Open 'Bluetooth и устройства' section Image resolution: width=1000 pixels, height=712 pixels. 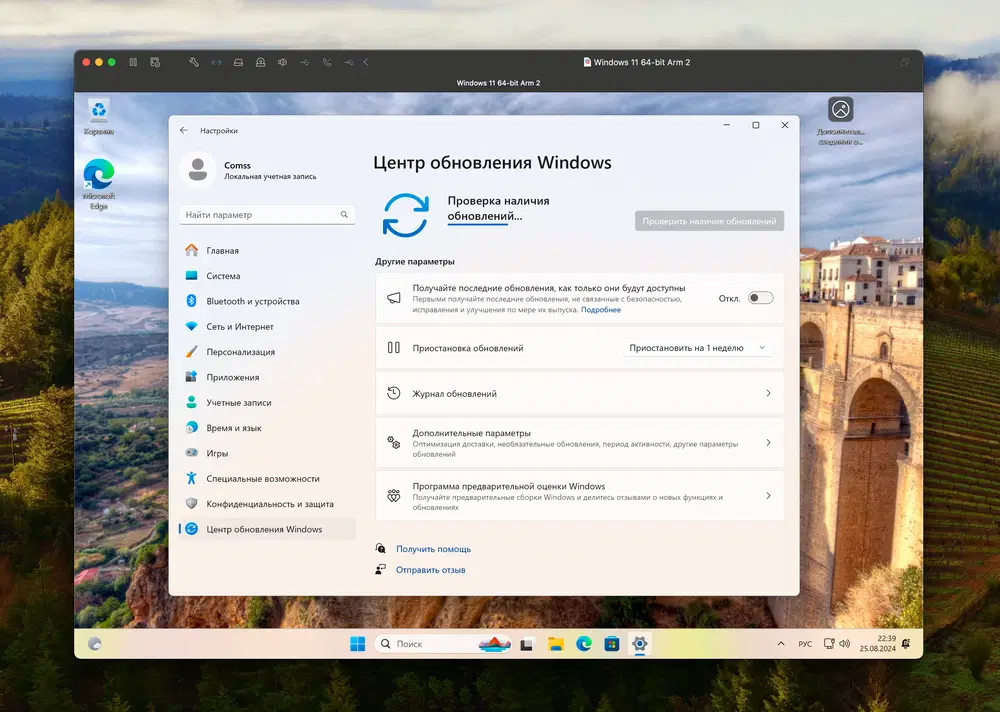(267, 301)
